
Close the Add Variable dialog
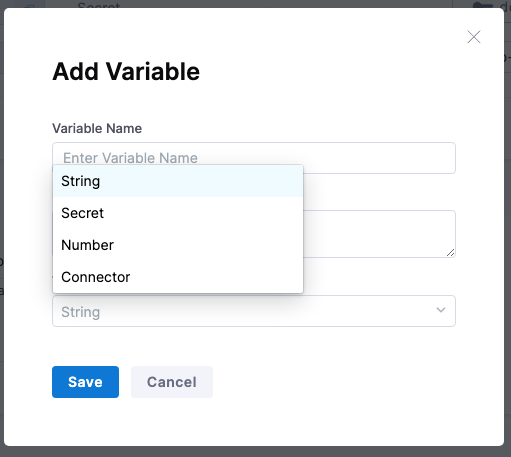tap(474, 37)
